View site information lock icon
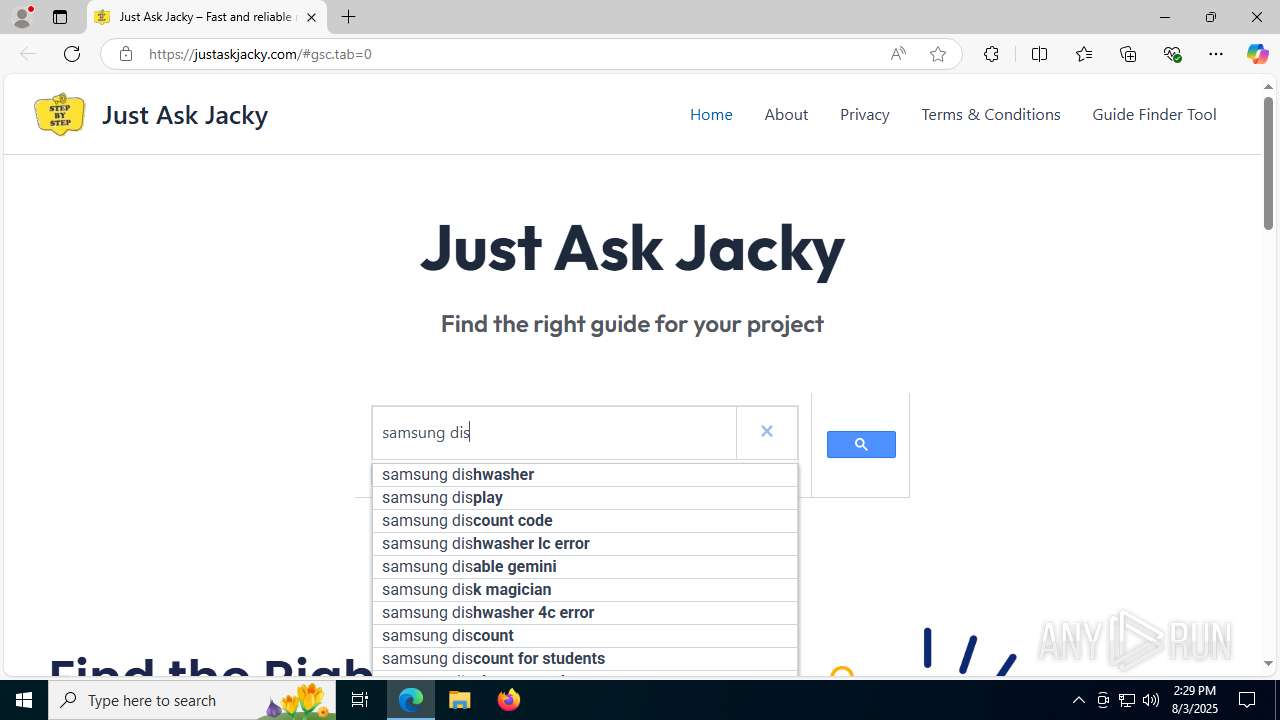1280x720 pixels. point(125,54)
